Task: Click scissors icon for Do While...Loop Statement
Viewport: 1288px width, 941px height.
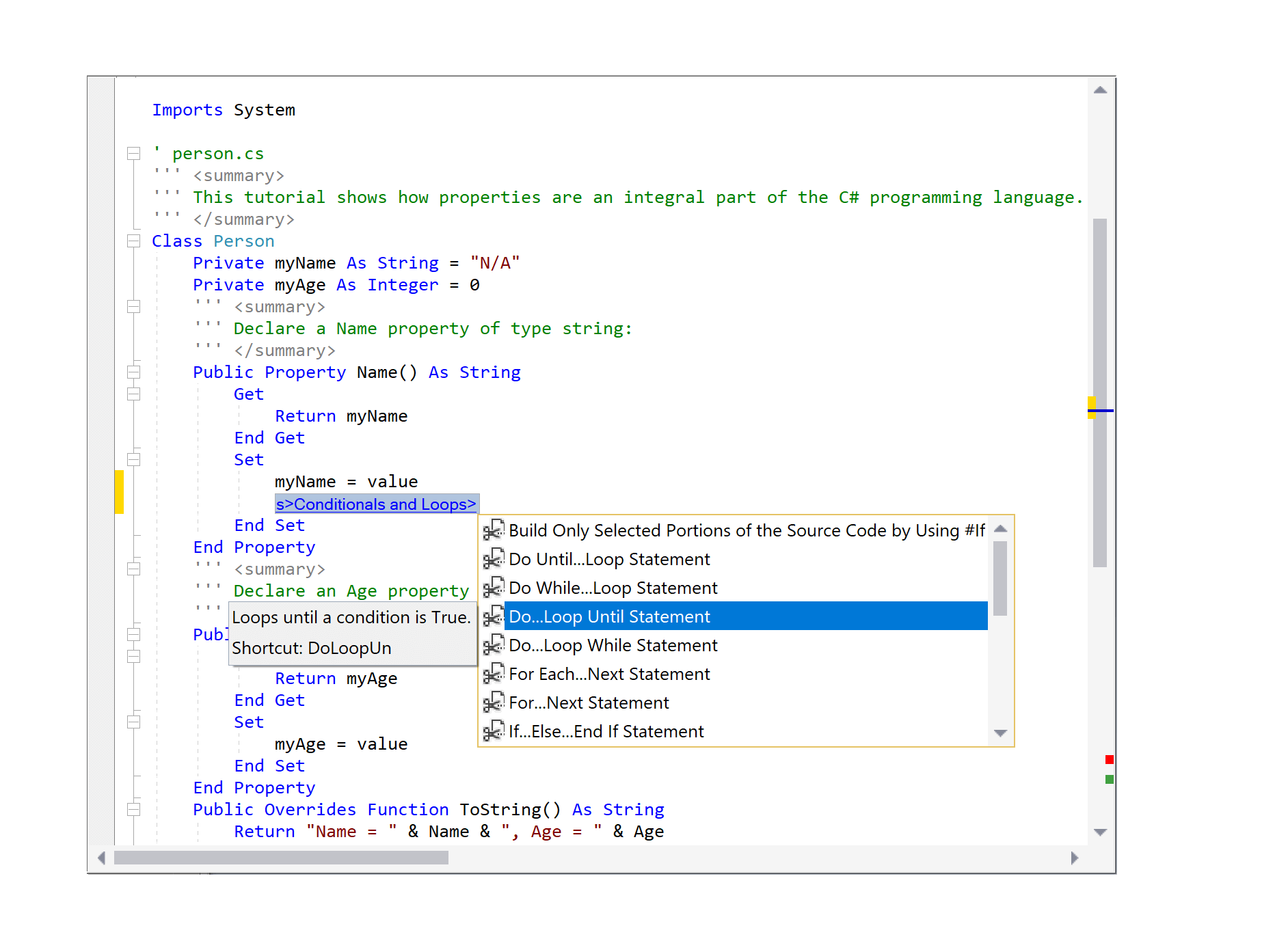Action: click(493, 588)
